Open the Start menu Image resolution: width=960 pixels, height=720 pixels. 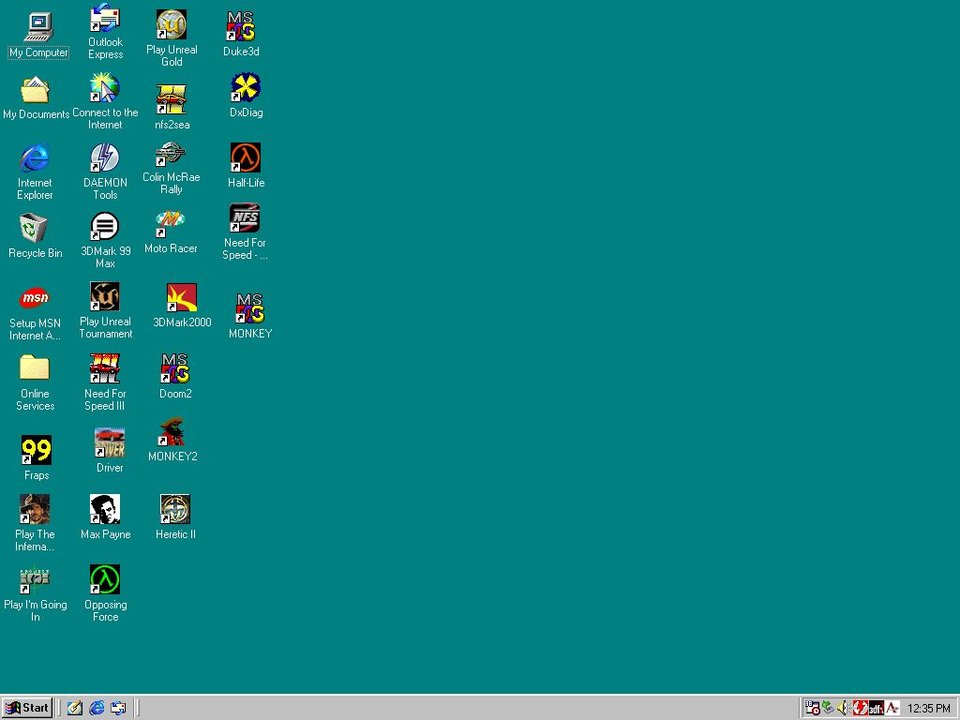(27, 708)
